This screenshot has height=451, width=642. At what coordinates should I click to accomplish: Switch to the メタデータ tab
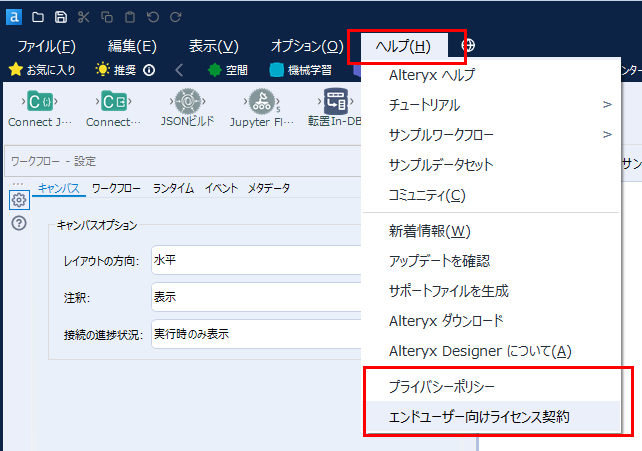tap(269, 187)
